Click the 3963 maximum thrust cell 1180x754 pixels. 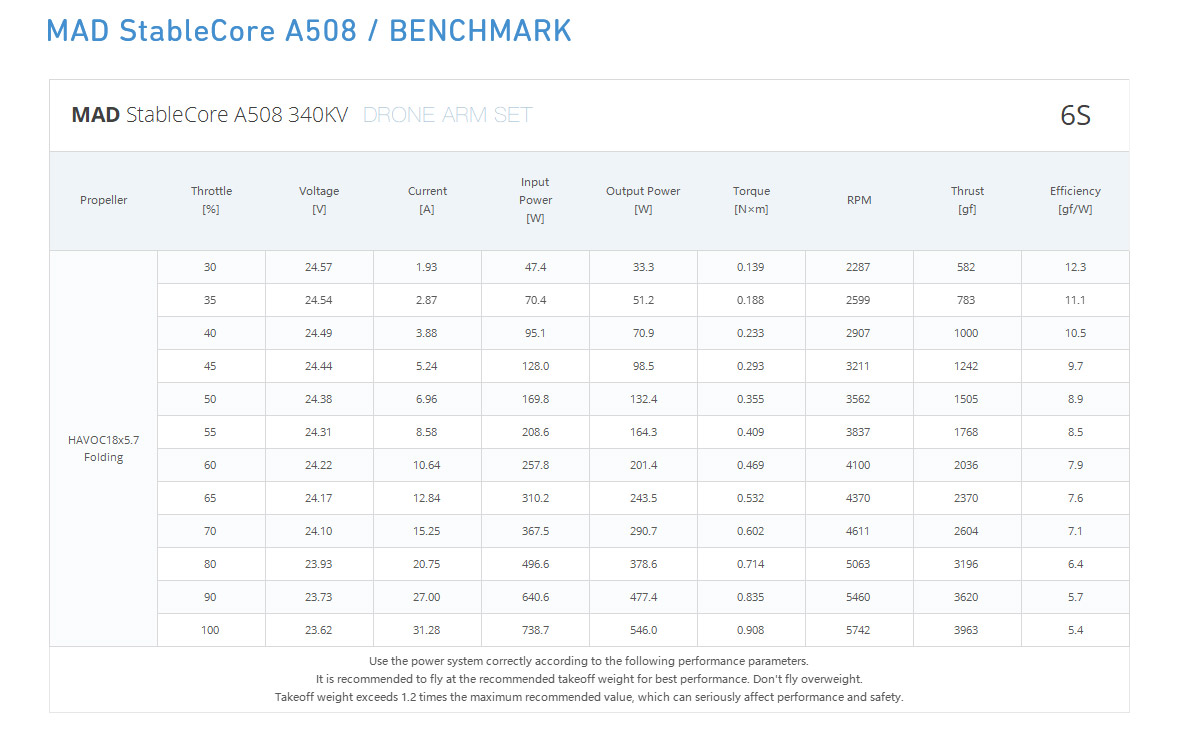coord(967,630)
